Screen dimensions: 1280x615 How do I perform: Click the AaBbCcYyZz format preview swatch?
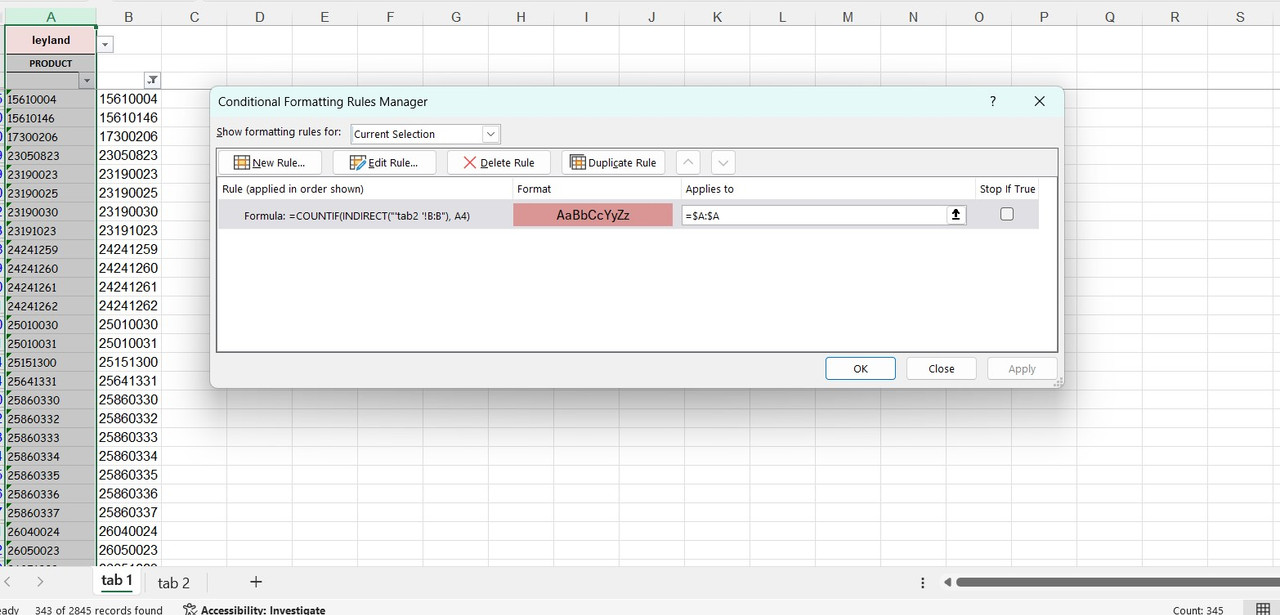[x=593, y=215]
